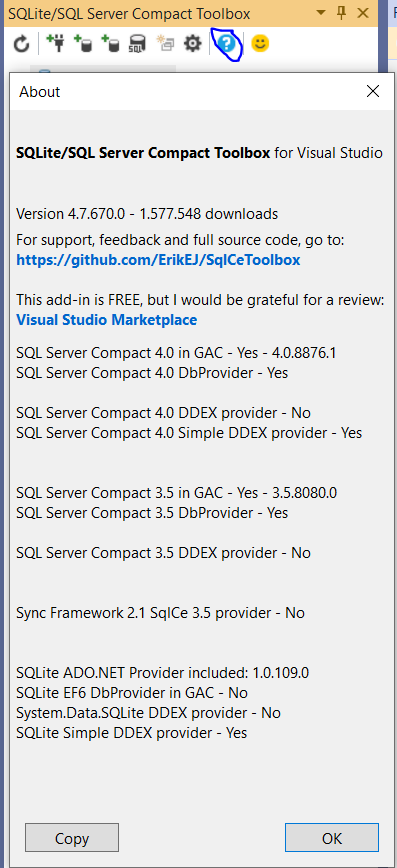The image size is (397, 868).
Task: Close the About dialog with the X
Action: pyautogui.click(x=373, y=91)
